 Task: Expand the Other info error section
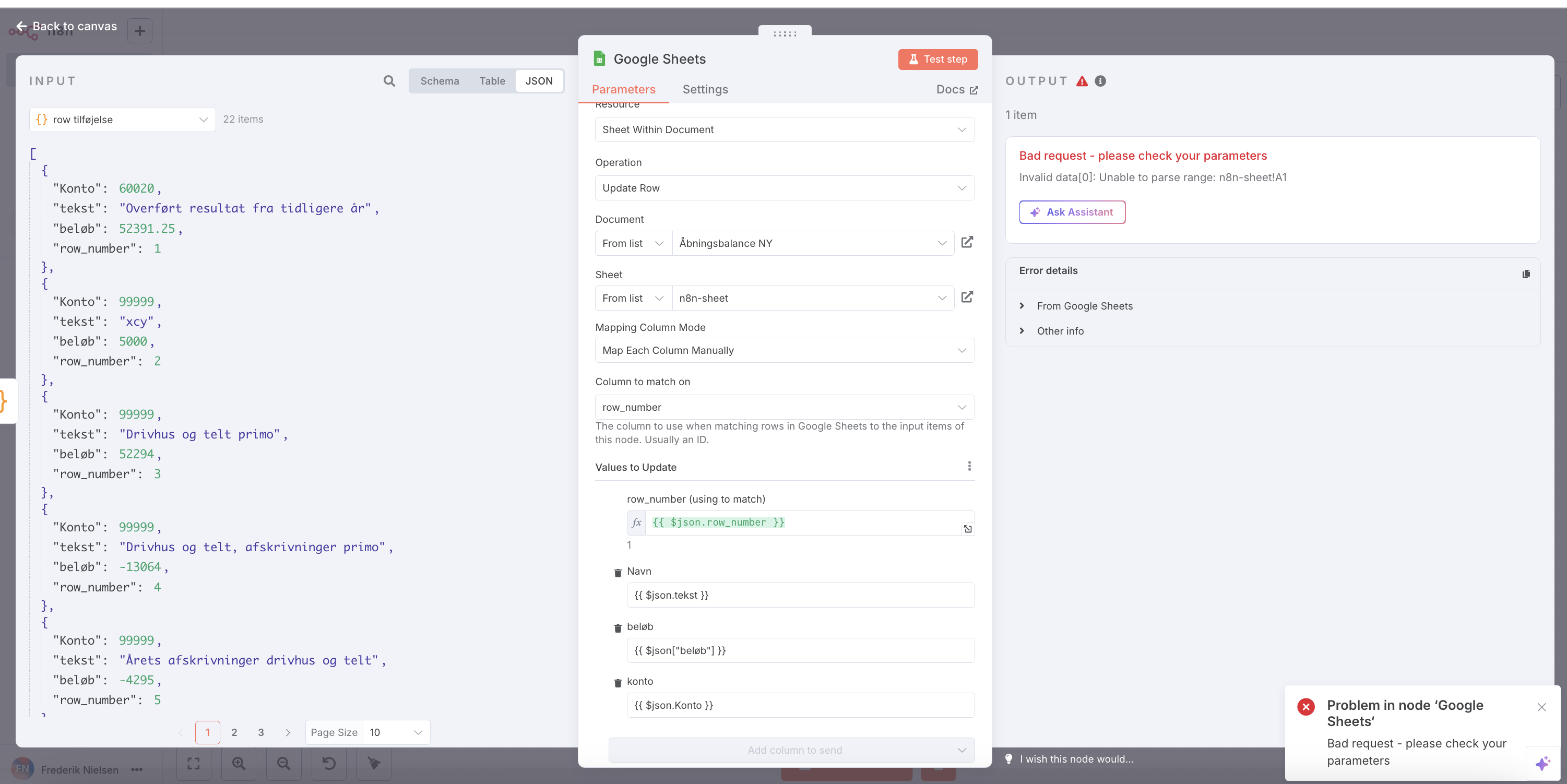pos(1060,331)
